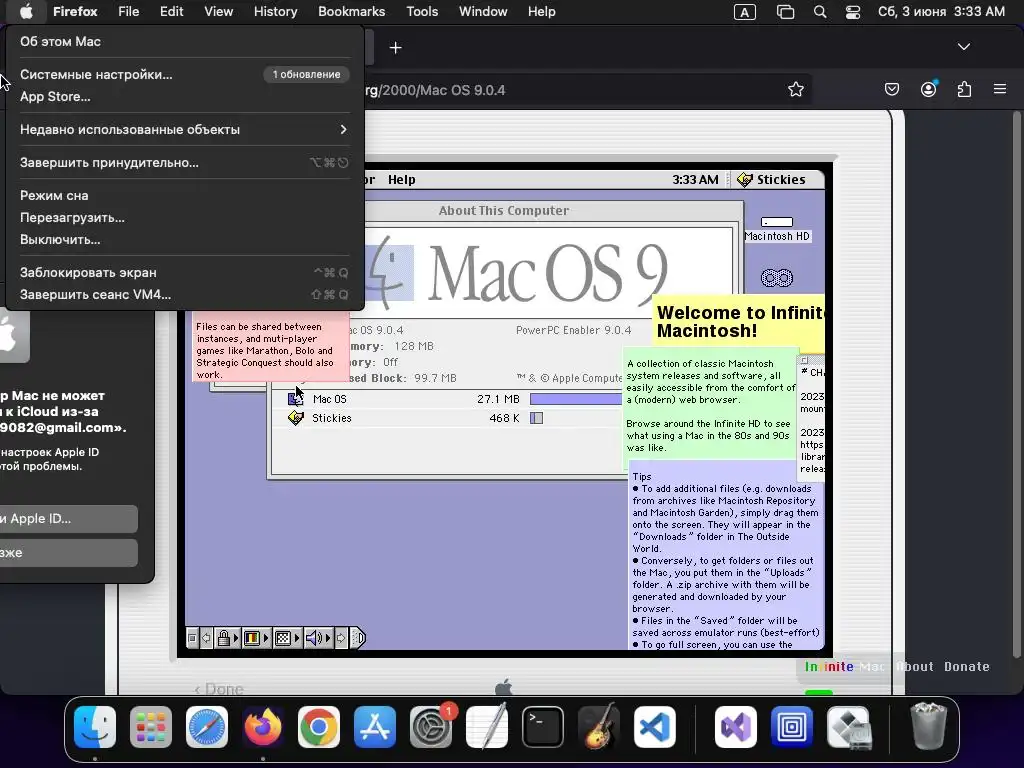Click Stage Manager windows icon in menu bar
This screenshot has width=1024, height=768.
point(785,12)
